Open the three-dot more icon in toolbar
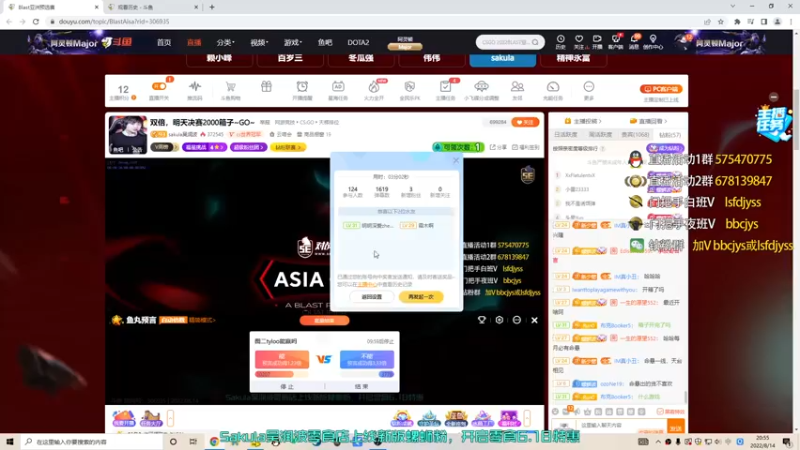 click(589, 86)
